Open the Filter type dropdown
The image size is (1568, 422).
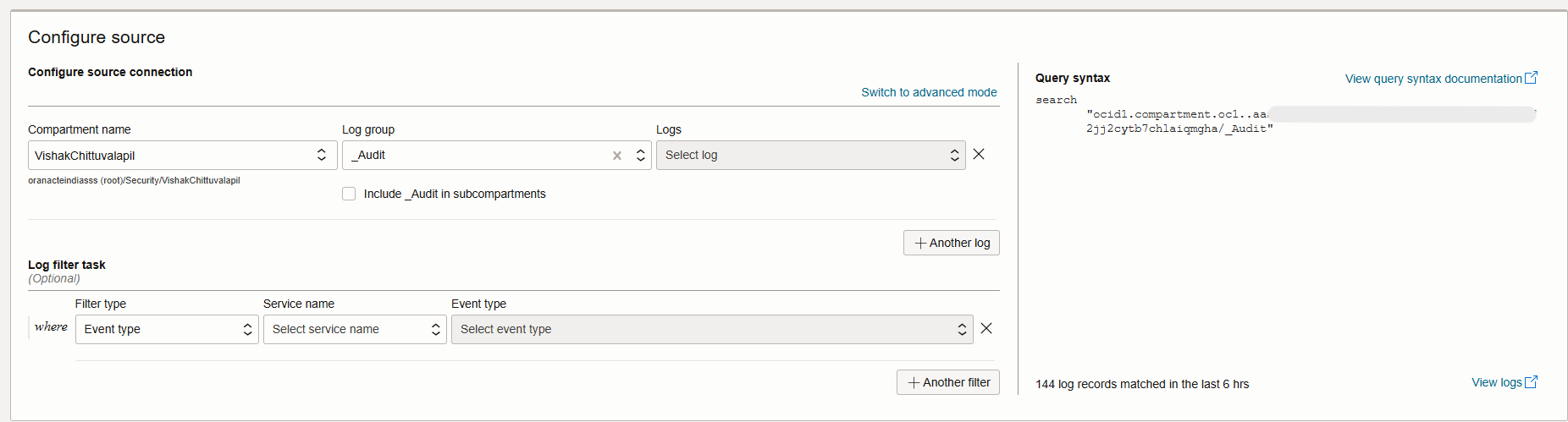(x=167, y=330)
